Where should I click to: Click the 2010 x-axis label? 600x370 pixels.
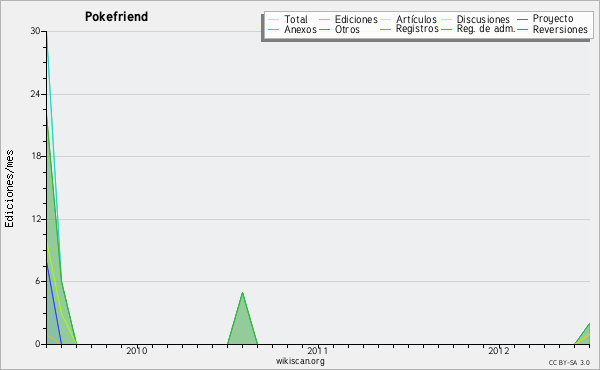137,351
